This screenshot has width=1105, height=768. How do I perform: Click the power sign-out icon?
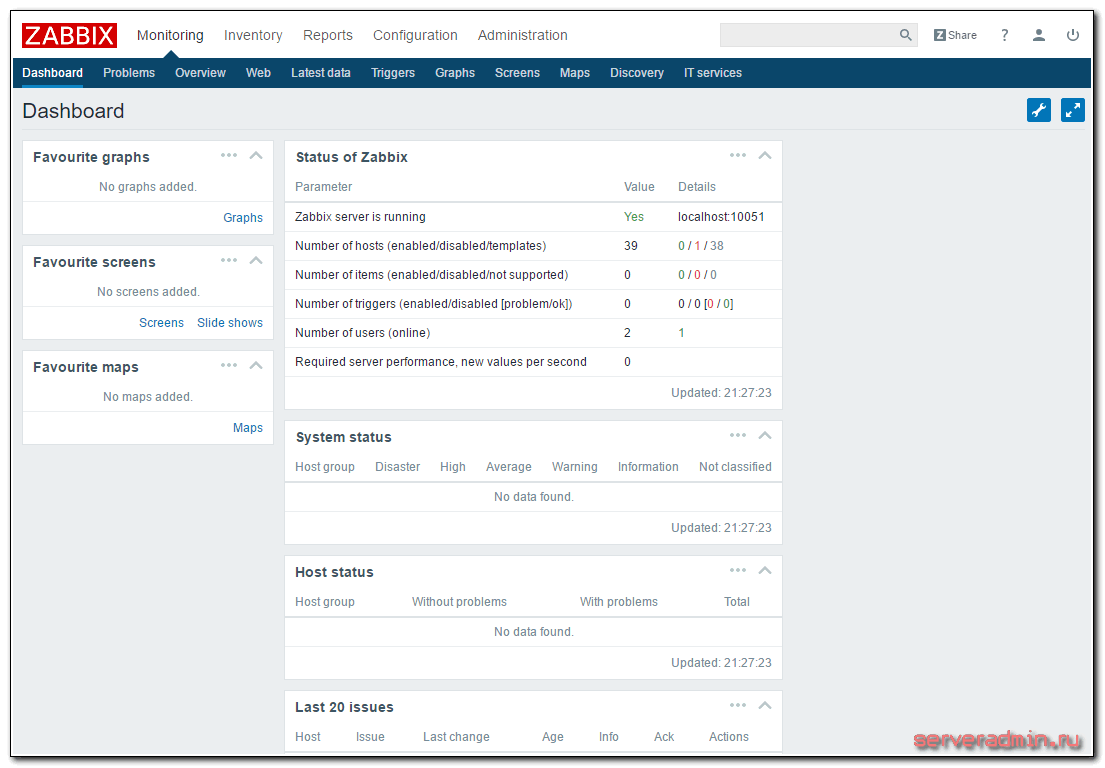(x=1073, y=35)
